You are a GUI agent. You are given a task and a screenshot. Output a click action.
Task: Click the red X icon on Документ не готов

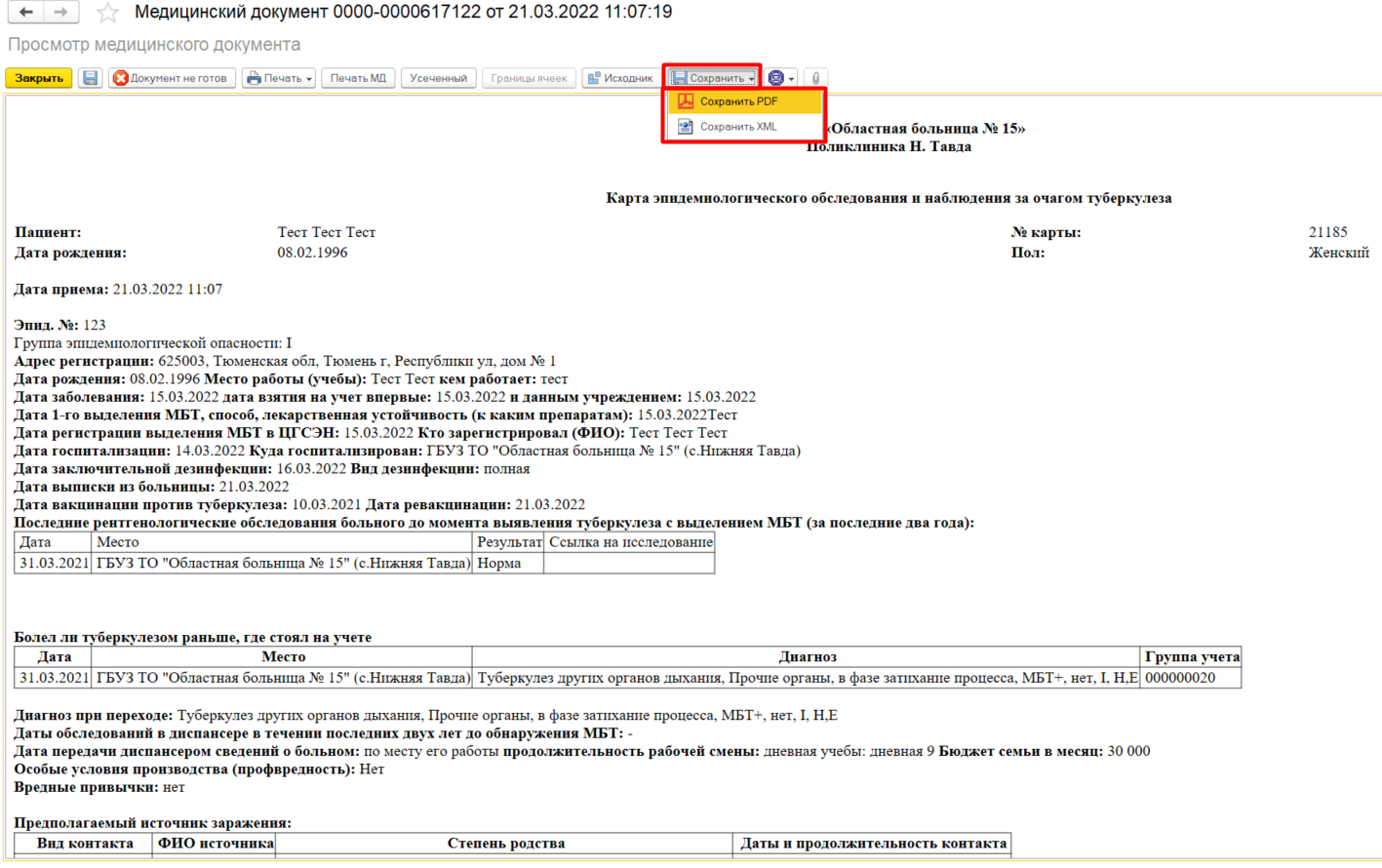point(121,78)
